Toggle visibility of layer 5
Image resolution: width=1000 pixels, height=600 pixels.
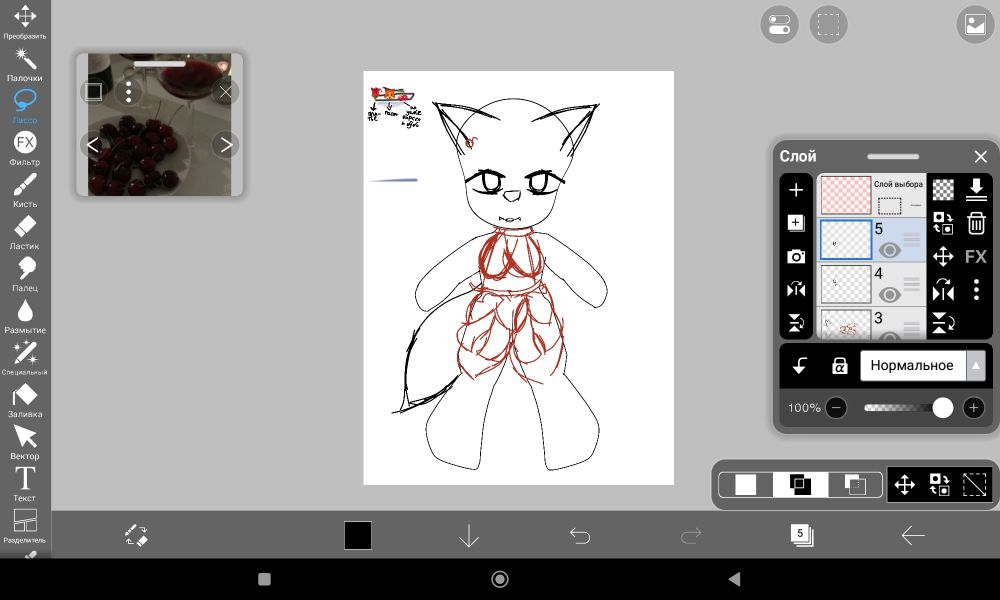(889, 250)
